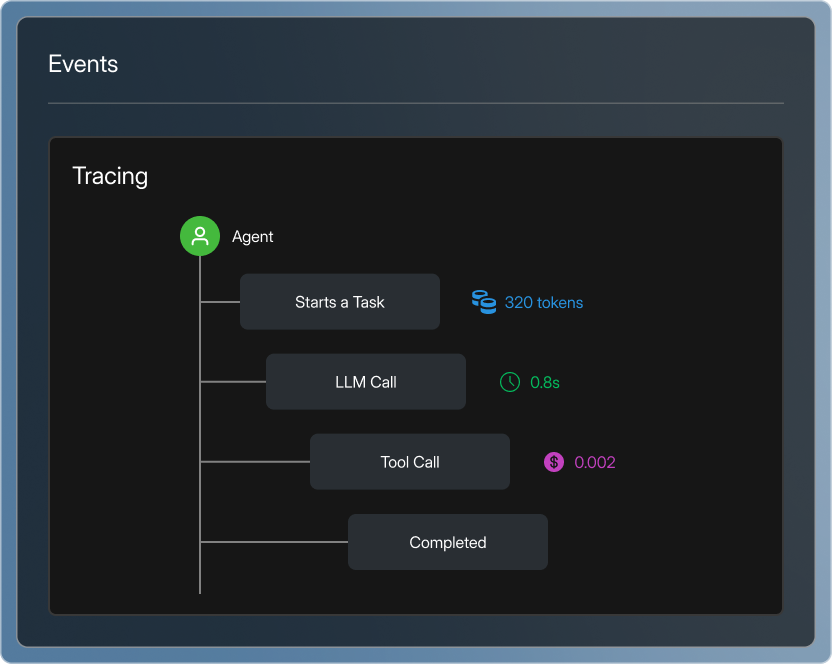Click the blue token coins icon
832x664 pixels.
(x=484, y=302)
